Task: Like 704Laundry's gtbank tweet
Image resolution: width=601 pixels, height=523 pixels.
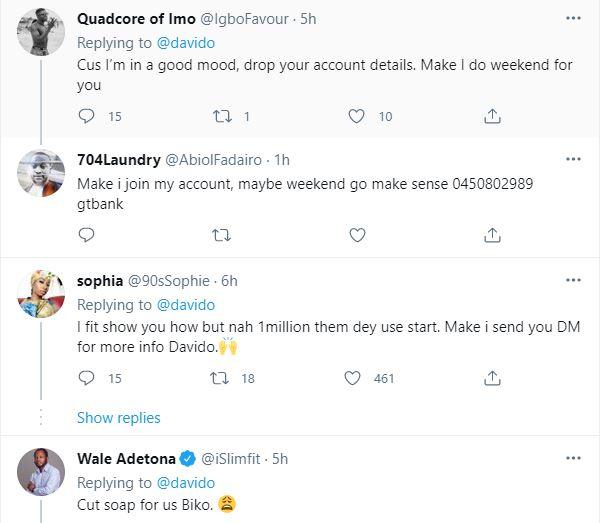Action: coord(356,235)
